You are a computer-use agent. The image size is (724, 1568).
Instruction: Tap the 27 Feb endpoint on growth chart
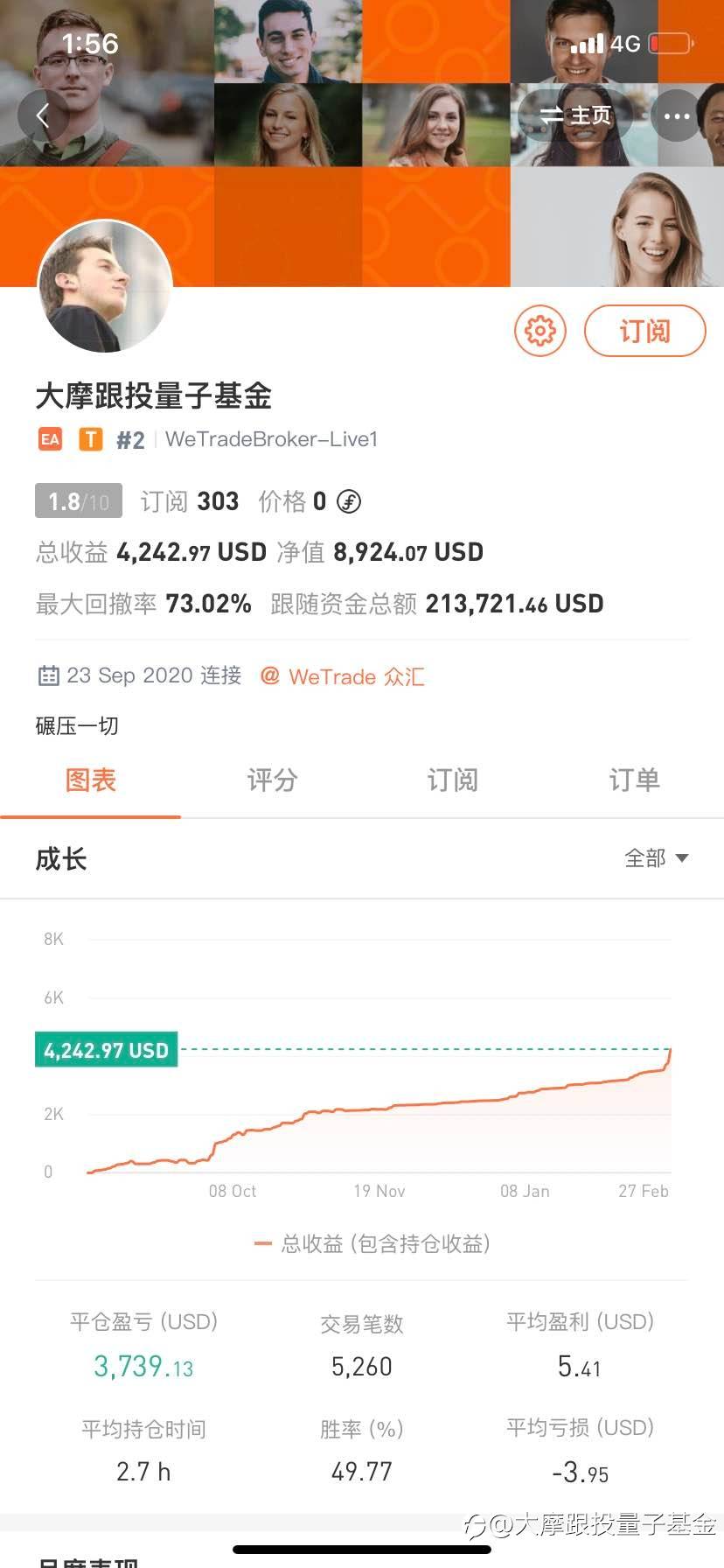[670, 1050]
